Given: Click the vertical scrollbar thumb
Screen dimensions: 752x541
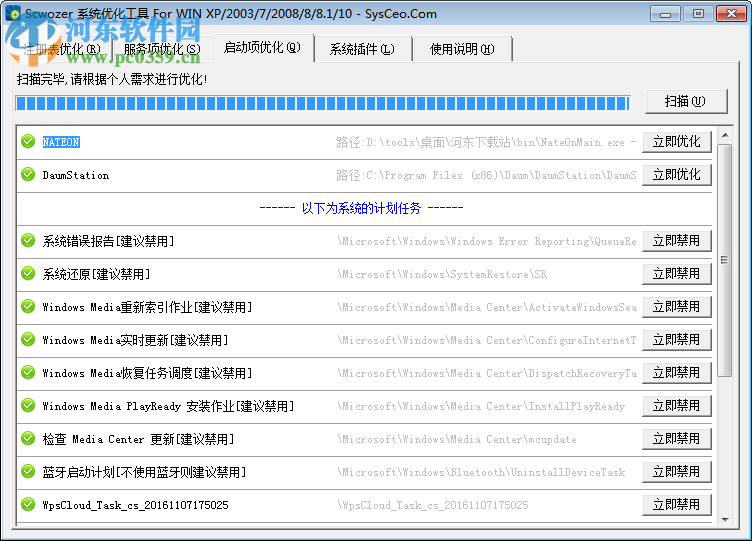Looking at the screenshot, I should [725, 260].
